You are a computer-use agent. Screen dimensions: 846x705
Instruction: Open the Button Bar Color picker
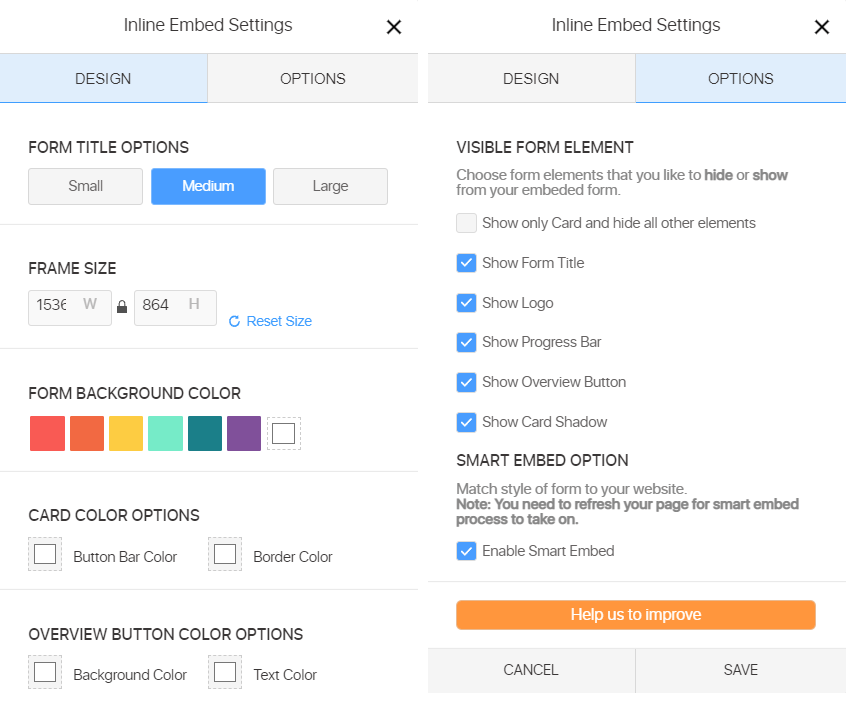(45, 555)
